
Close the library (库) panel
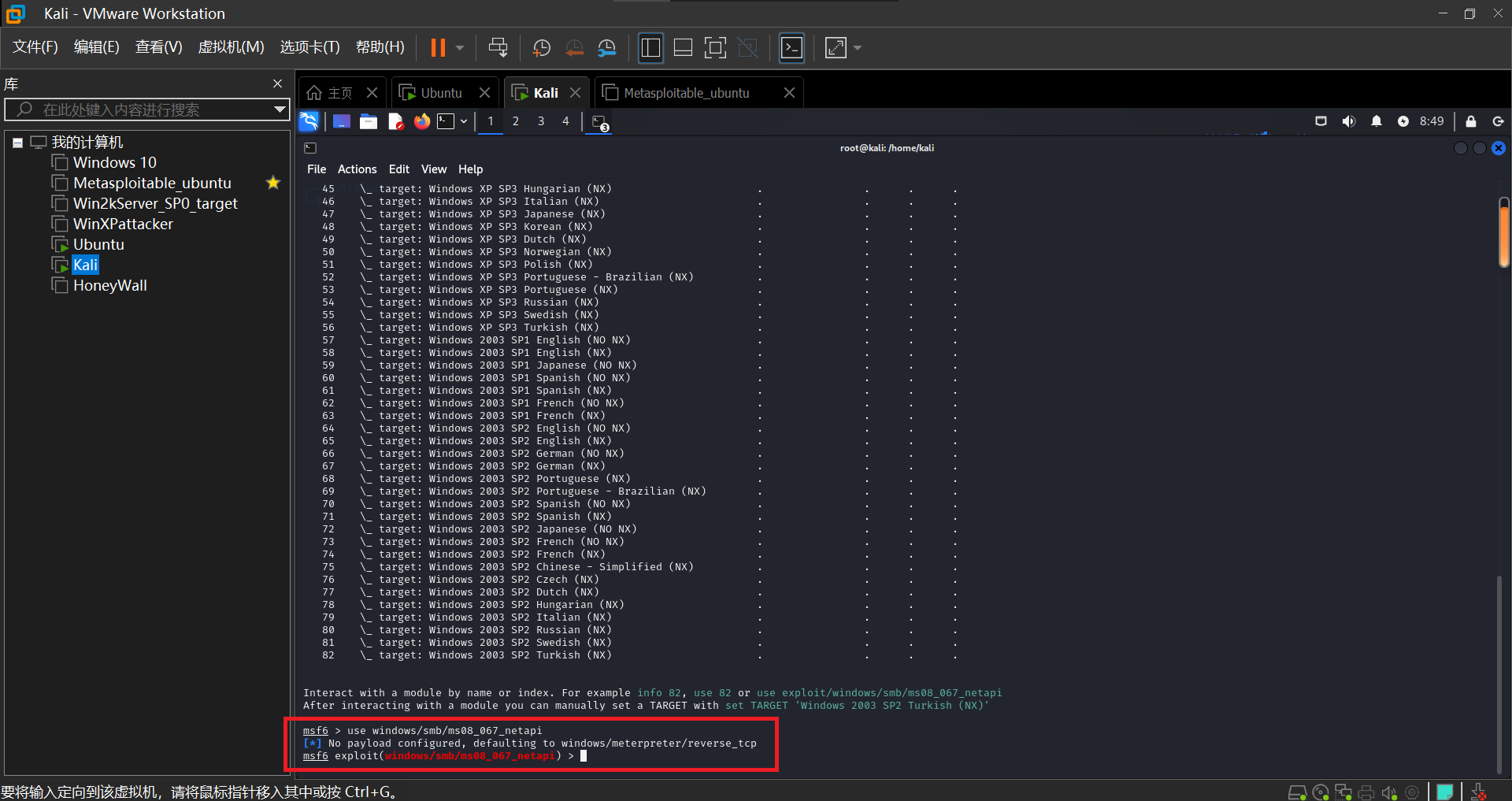click(x=277, y=83)
